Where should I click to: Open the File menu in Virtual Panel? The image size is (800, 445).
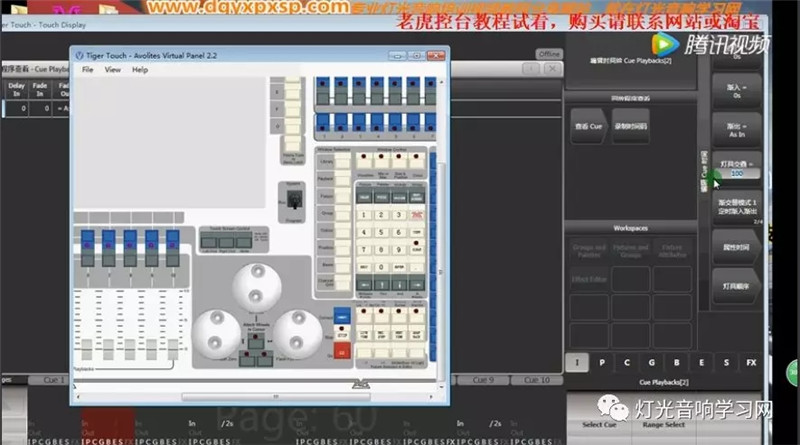[x=87, y=70]
